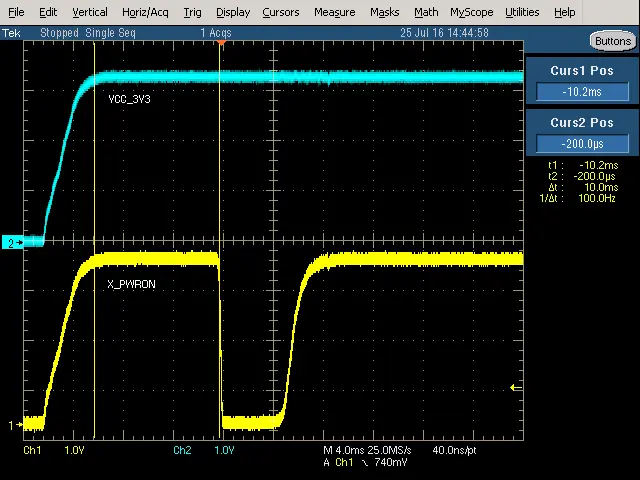Open the Masks menu
Viewport: 640px width, 480px height.
(384, 12)
